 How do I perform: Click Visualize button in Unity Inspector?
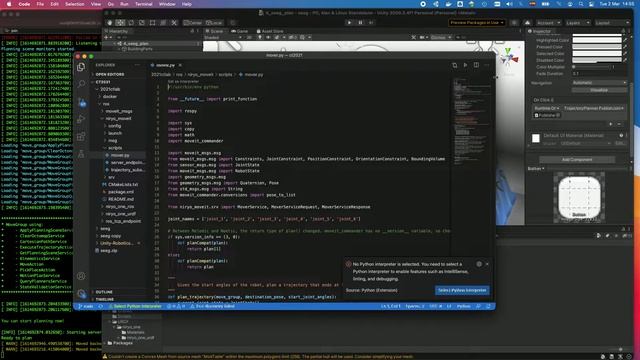pos(599,90)
